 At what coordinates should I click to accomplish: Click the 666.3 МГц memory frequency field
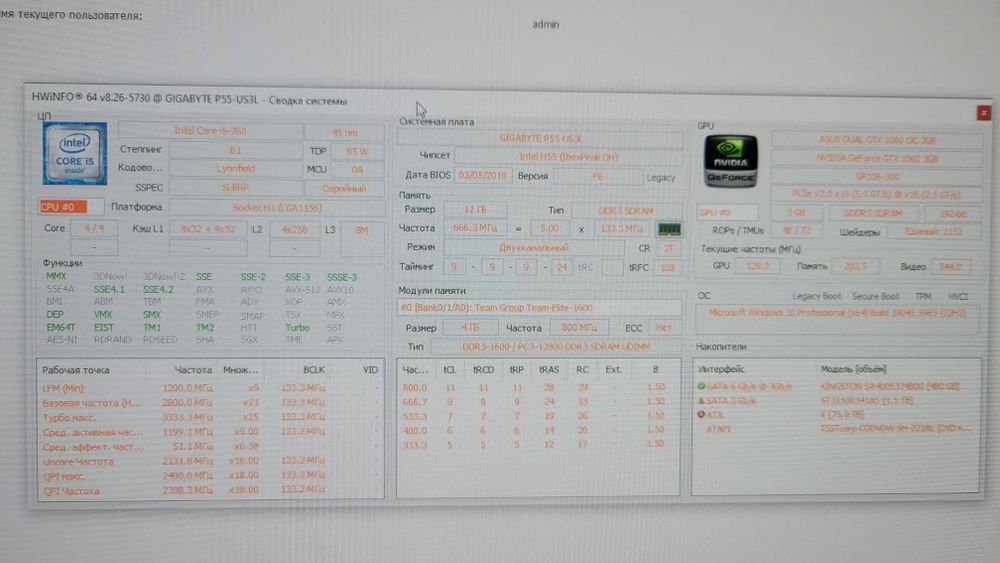pos(475,228)
